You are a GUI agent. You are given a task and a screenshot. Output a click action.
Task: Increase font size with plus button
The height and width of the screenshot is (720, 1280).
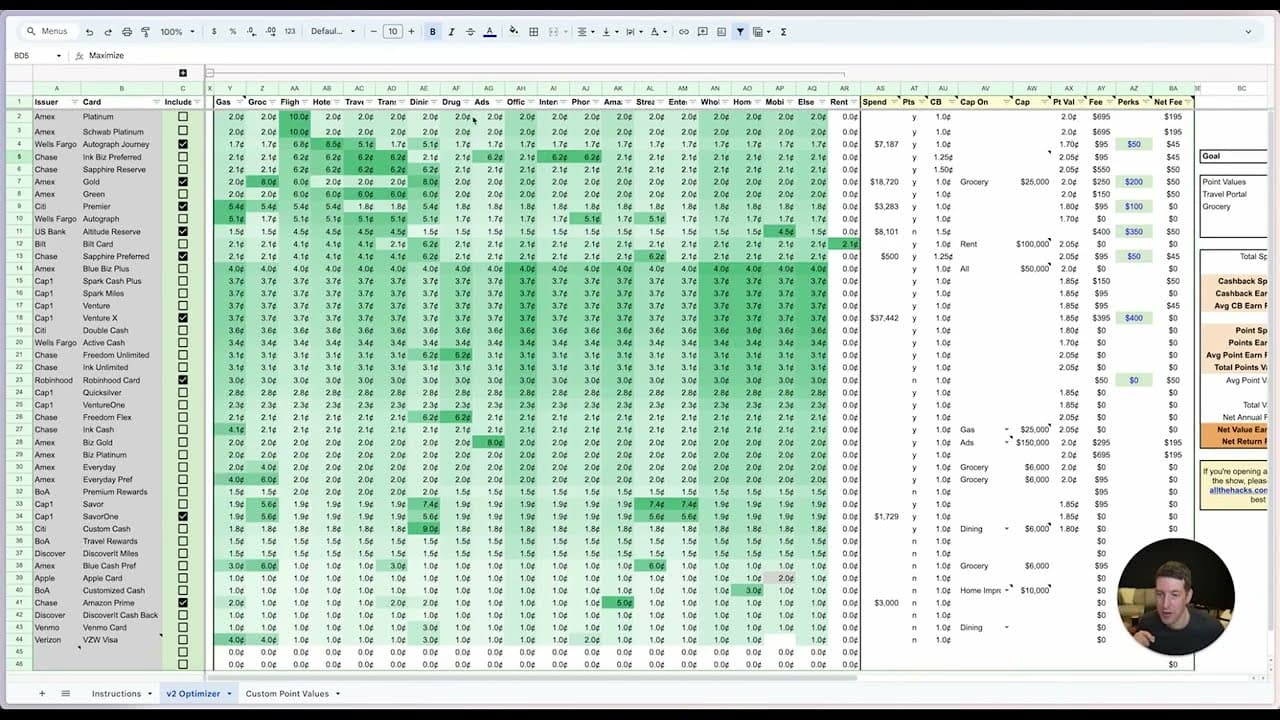411,32
